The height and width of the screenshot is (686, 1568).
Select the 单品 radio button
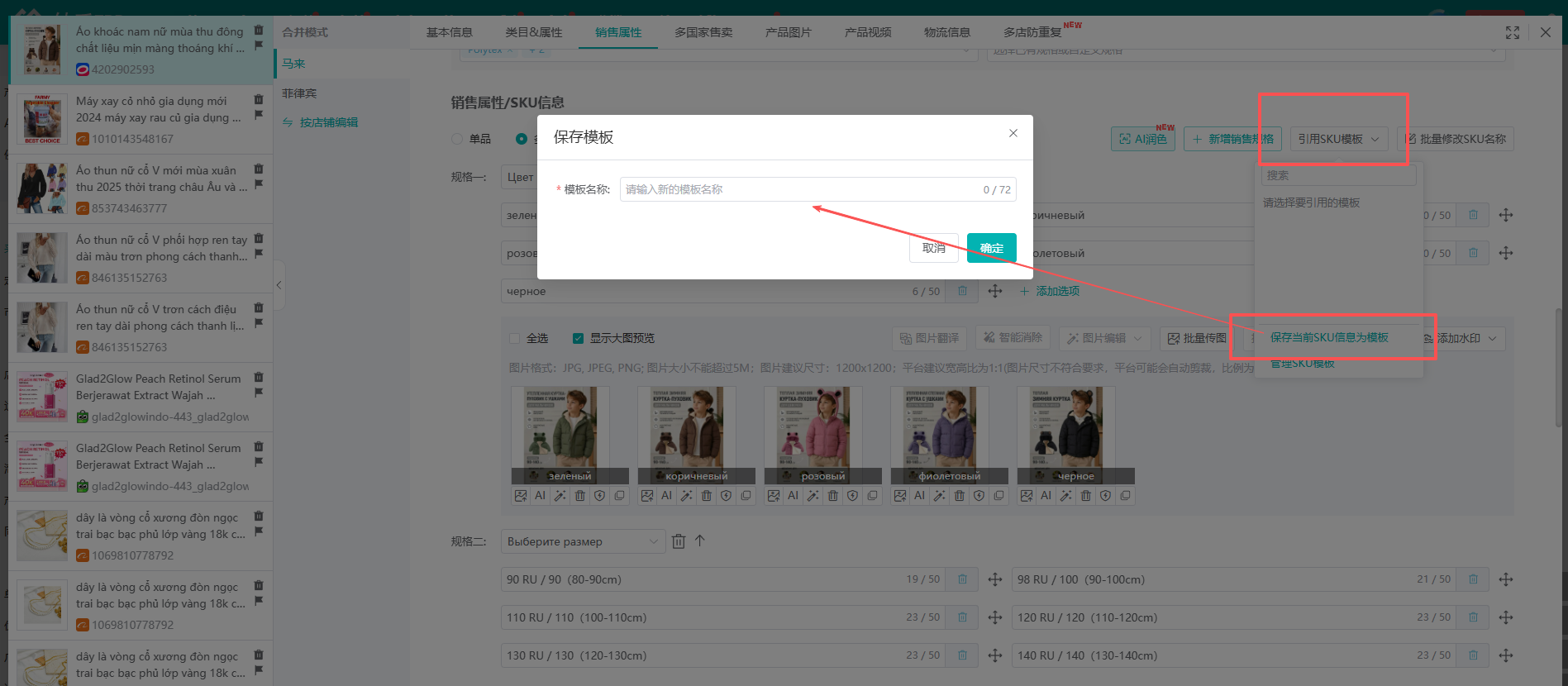(x=457, y=139)
